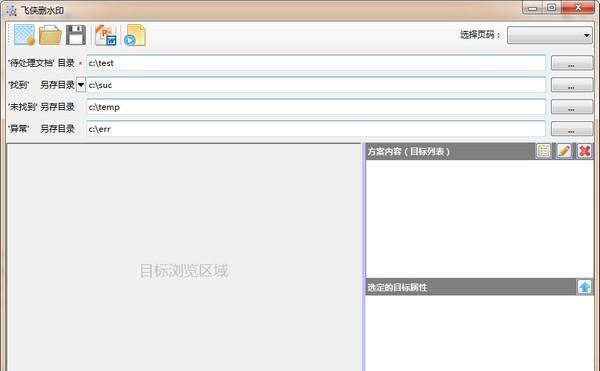Click the c:\test directory input field

316,63
